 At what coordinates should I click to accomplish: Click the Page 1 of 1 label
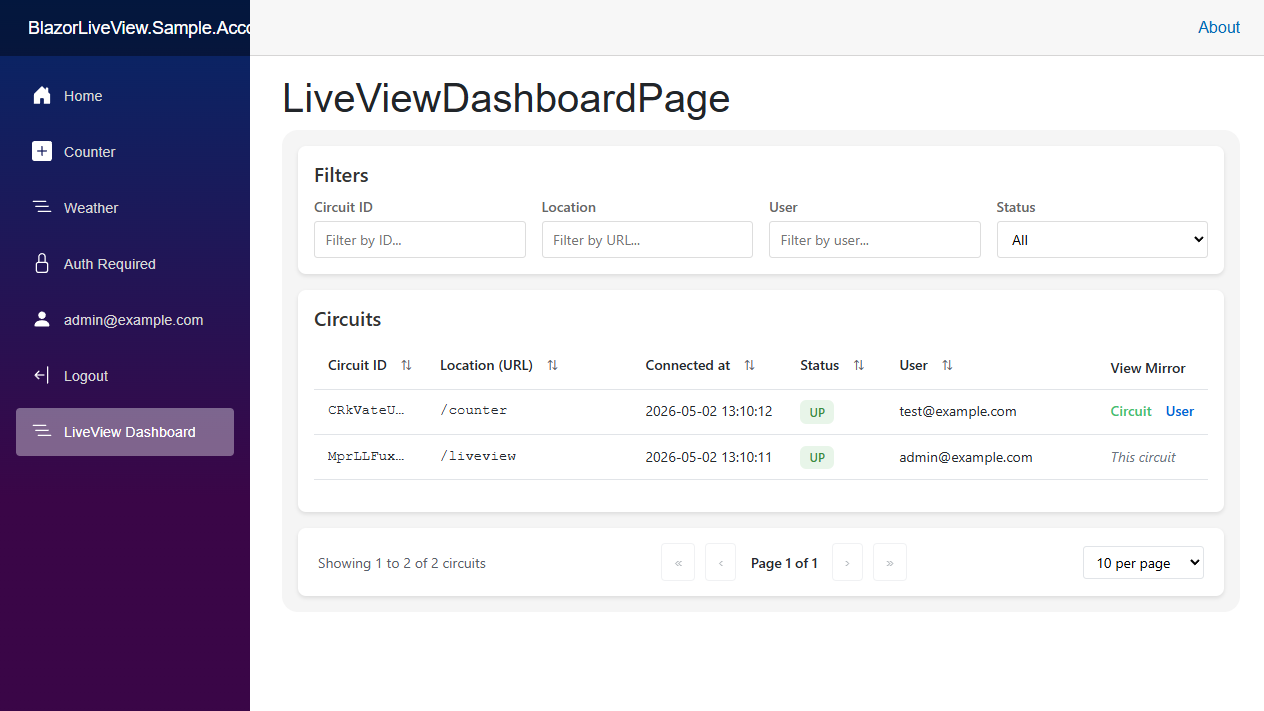pyautogui.click(x=784, y=563)
